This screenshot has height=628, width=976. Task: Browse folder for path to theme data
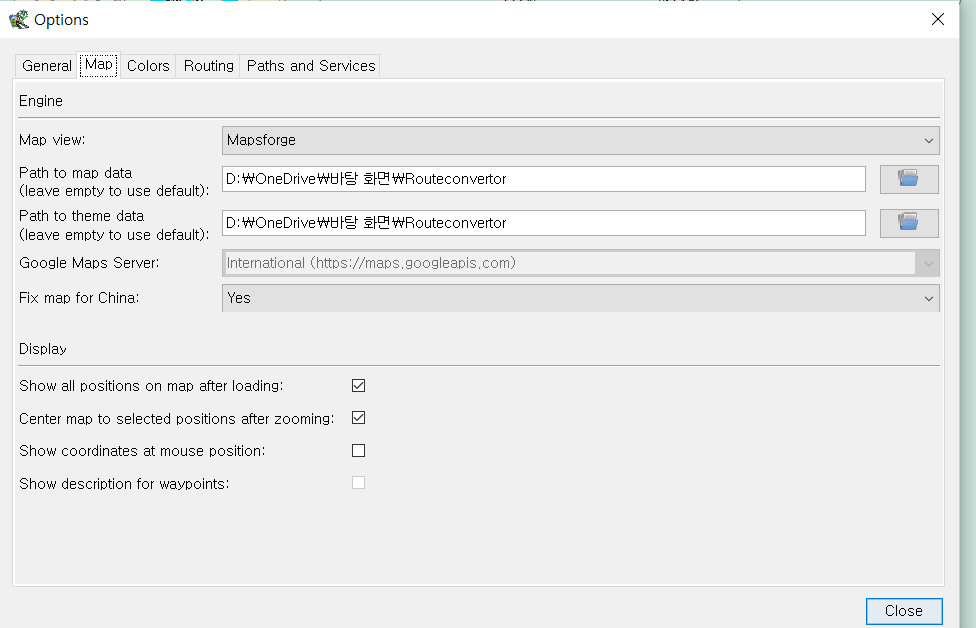click(x=908, y=222)
